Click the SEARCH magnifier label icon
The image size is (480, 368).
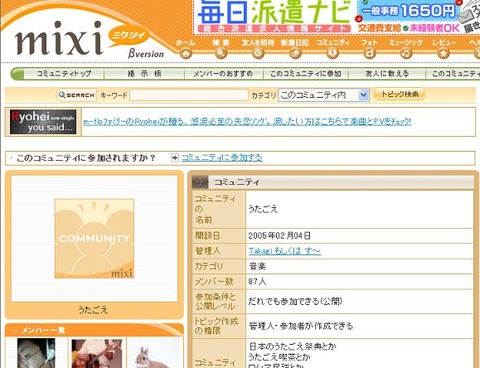click(76, 95)
